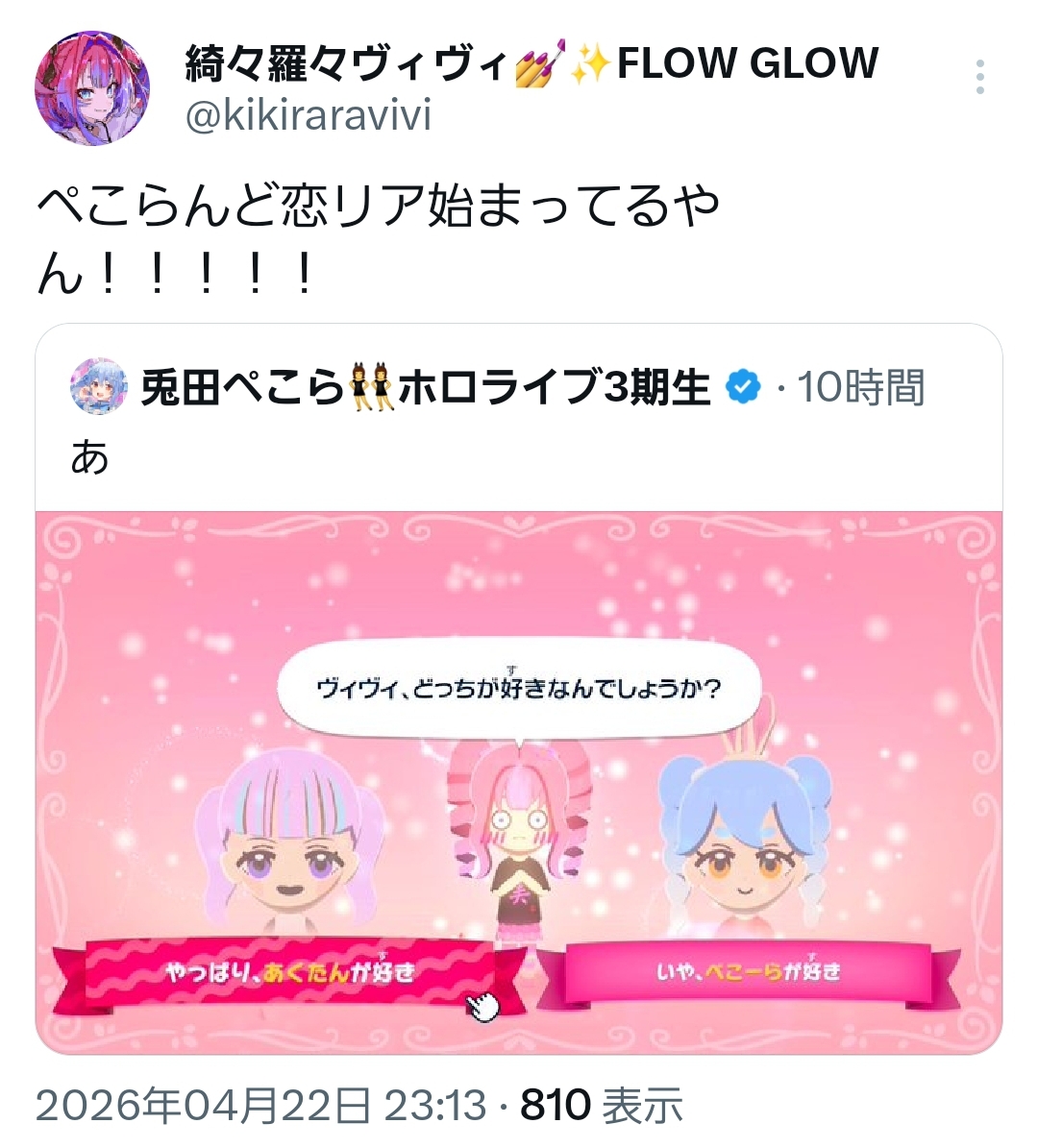The image size is (1038, 1148).
Task: Click the 10時間 quoted tweet time
Action: pos(861,386)
